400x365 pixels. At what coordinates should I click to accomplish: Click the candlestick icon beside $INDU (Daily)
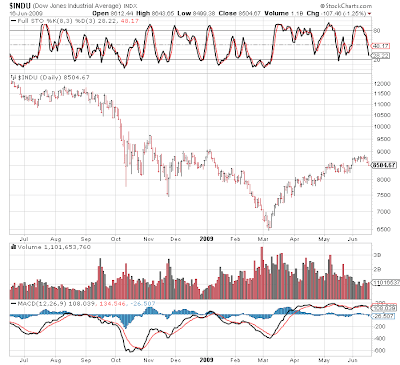[13, 78]
